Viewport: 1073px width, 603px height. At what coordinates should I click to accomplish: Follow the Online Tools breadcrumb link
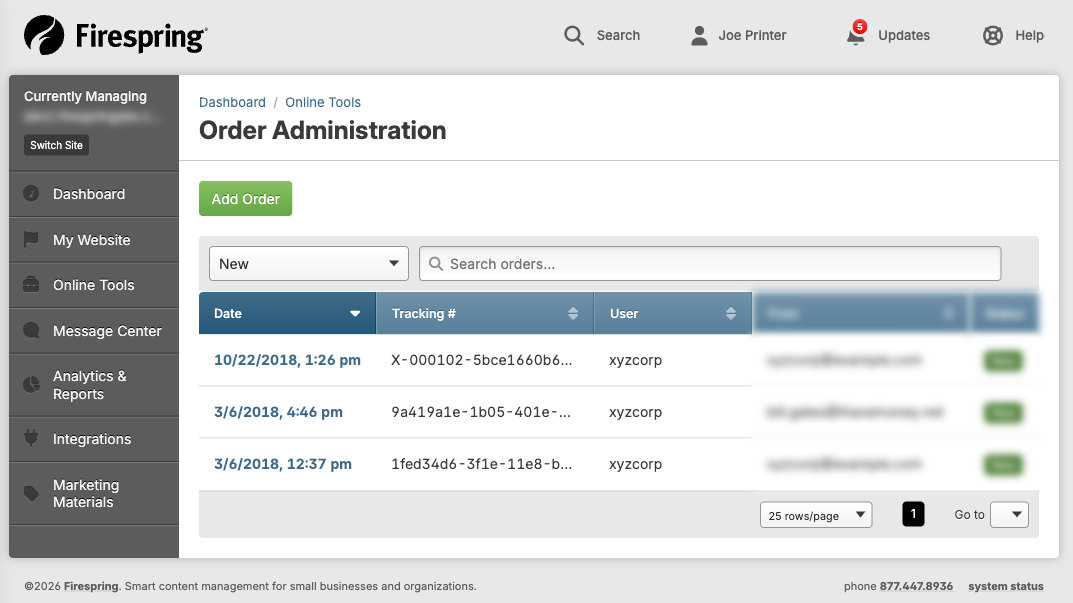coord(323,102)
